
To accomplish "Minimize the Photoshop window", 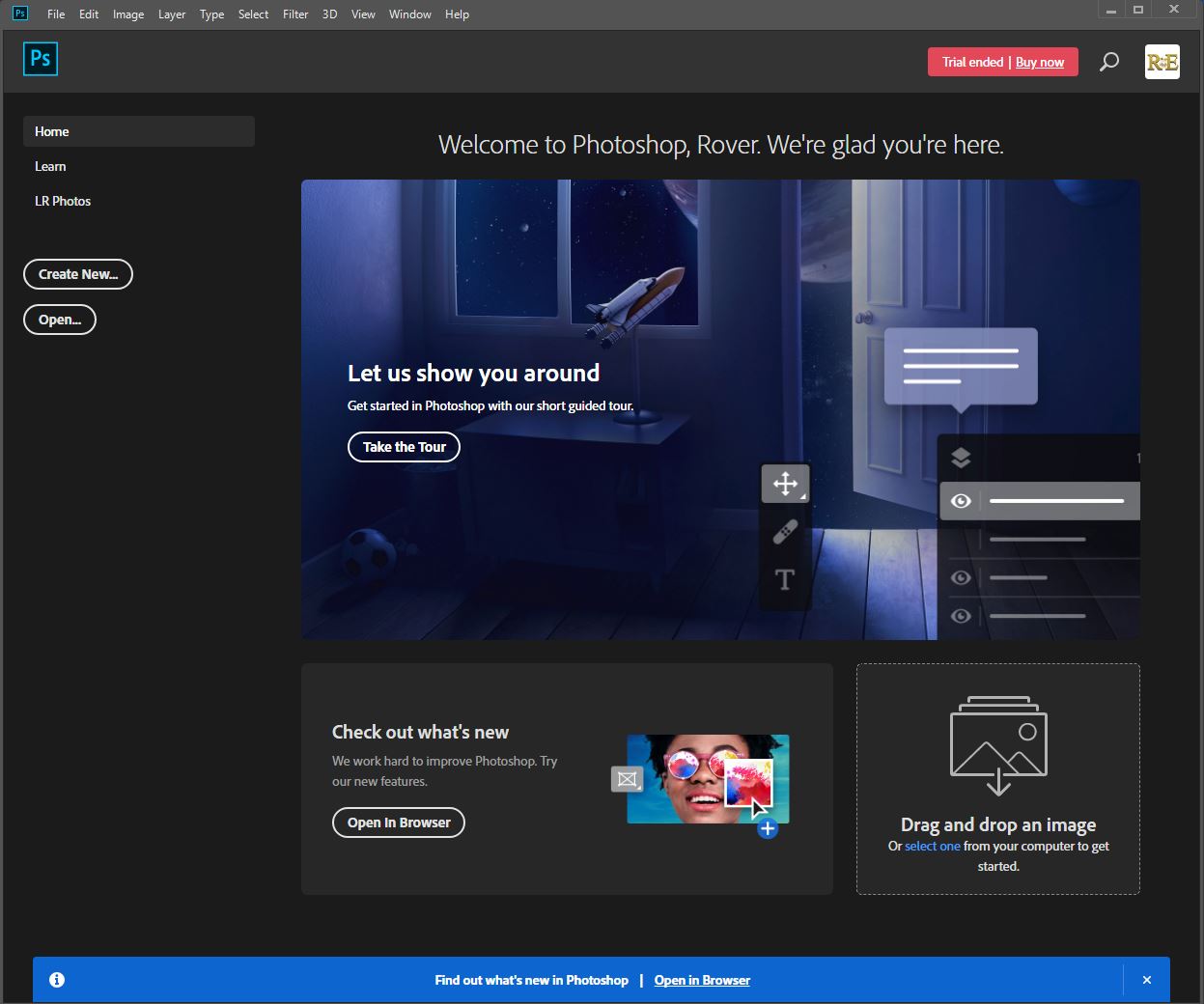I will tap(1111, 10).
